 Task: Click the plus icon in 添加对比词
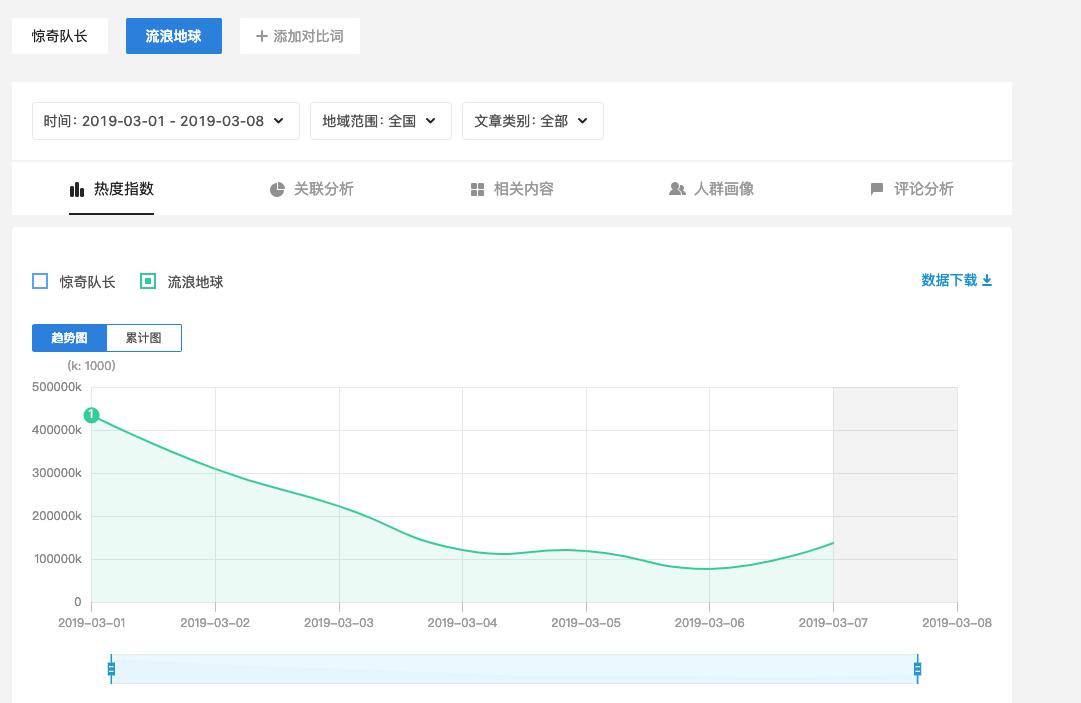pyautogui.click(x=262, y=36)
